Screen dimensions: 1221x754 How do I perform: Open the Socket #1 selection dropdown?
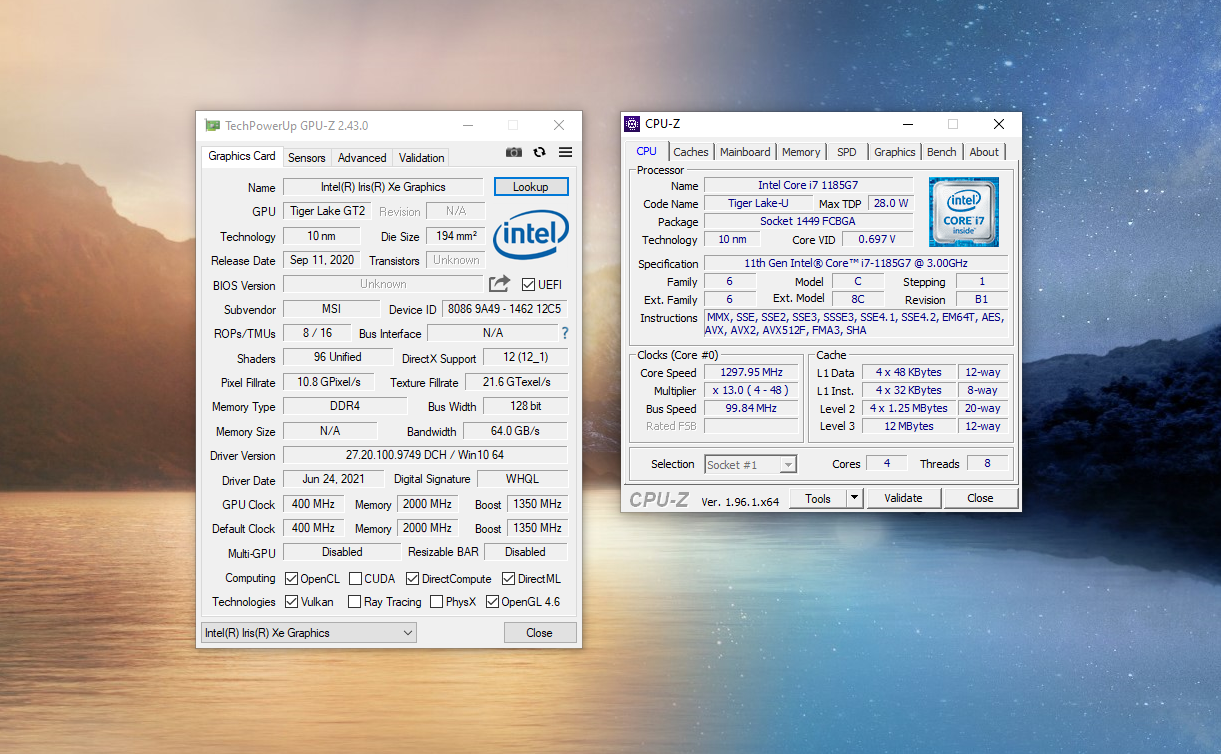(751, 464)
